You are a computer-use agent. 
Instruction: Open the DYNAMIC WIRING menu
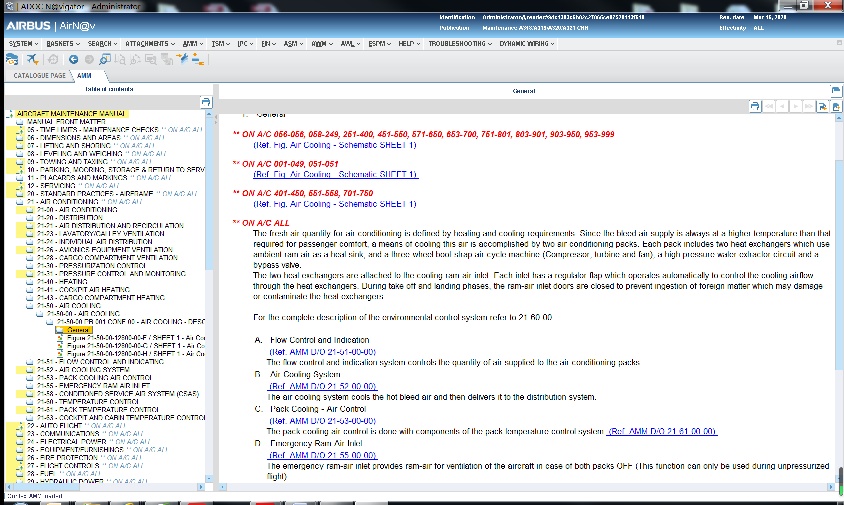coord(526,44)
